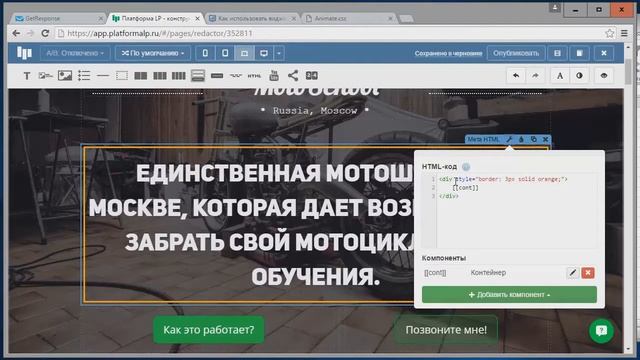Click the '[[cont]]' component tag text
This screenshot has height=360, width=640.
(435, 273)
